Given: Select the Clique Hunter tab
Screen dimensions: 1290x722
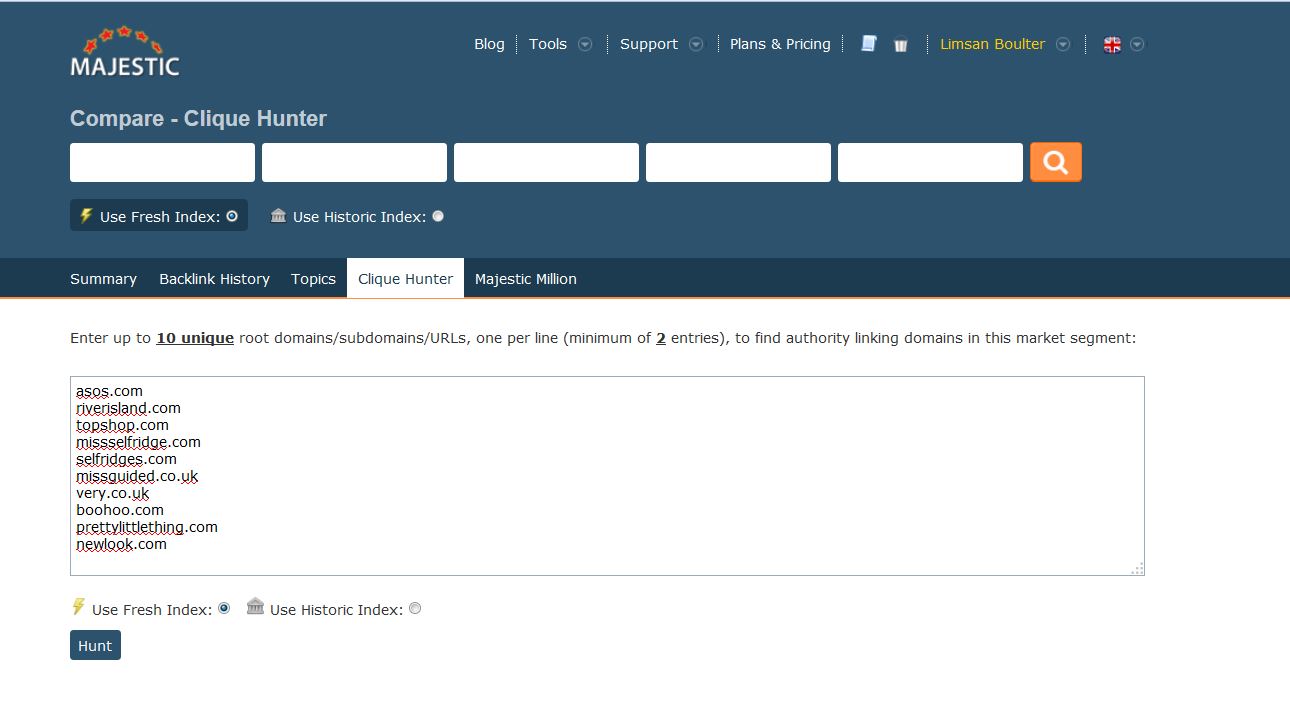Looking at the screenshot, I should (405, 278).
